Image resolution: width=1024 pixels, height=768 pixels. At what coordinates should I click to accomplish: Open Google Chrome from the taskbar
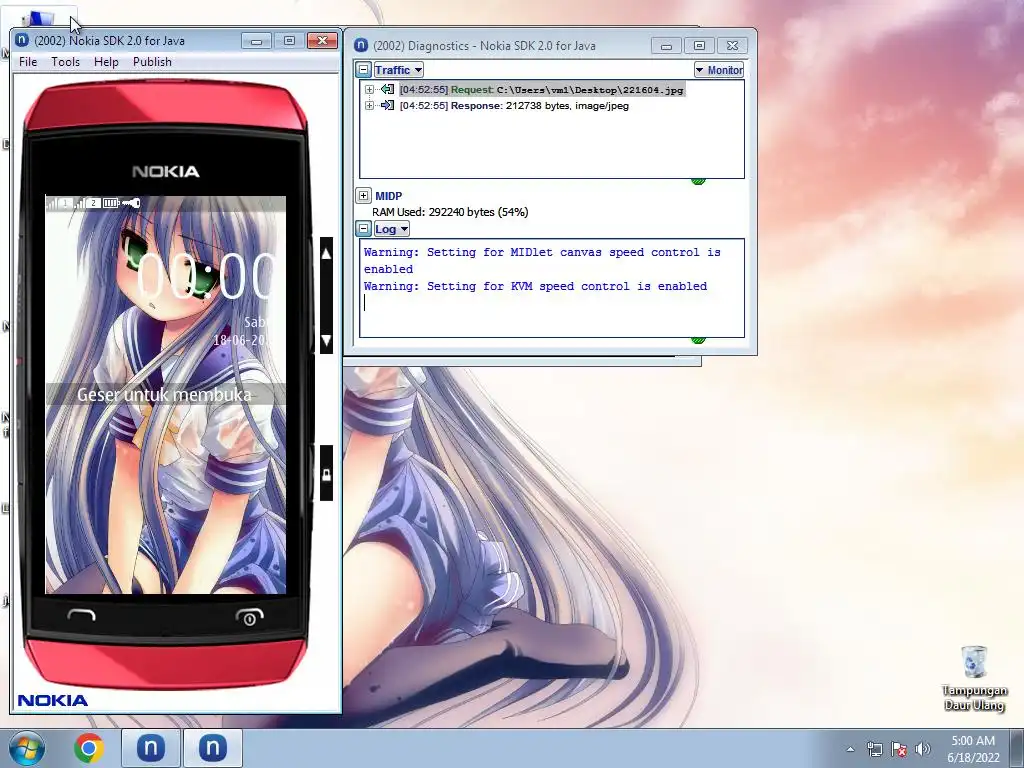[x=89, y=748]
